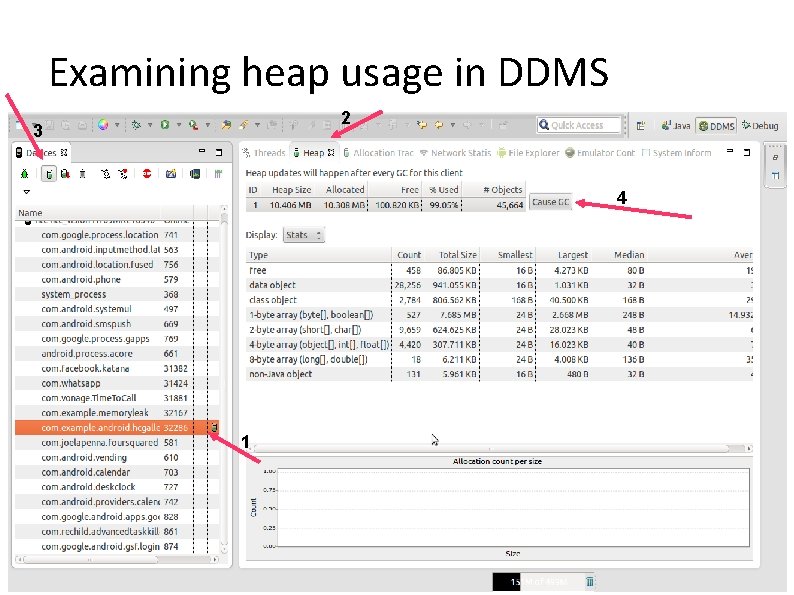Click the Devices list horizontal scrollbar
Viewport: 794px width, 595px height.
point(117,559)
